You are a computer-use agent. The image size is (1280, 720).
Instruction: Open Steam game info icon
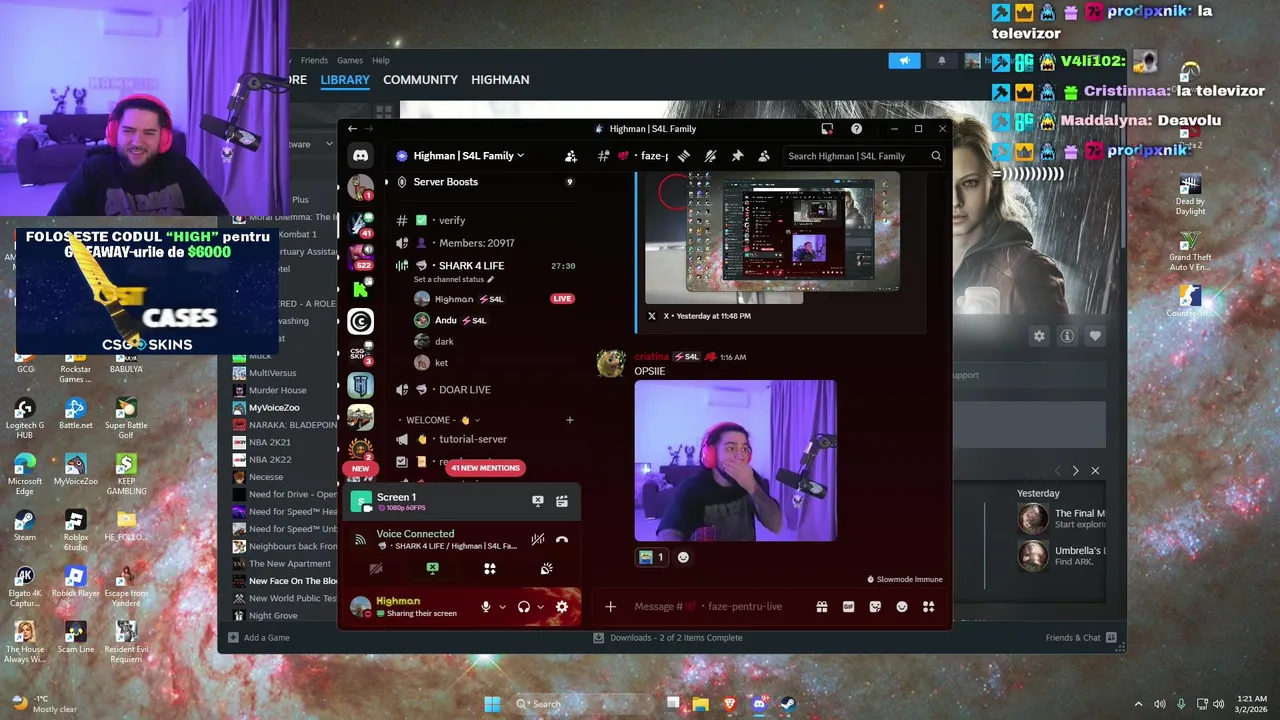[1067, 337]
